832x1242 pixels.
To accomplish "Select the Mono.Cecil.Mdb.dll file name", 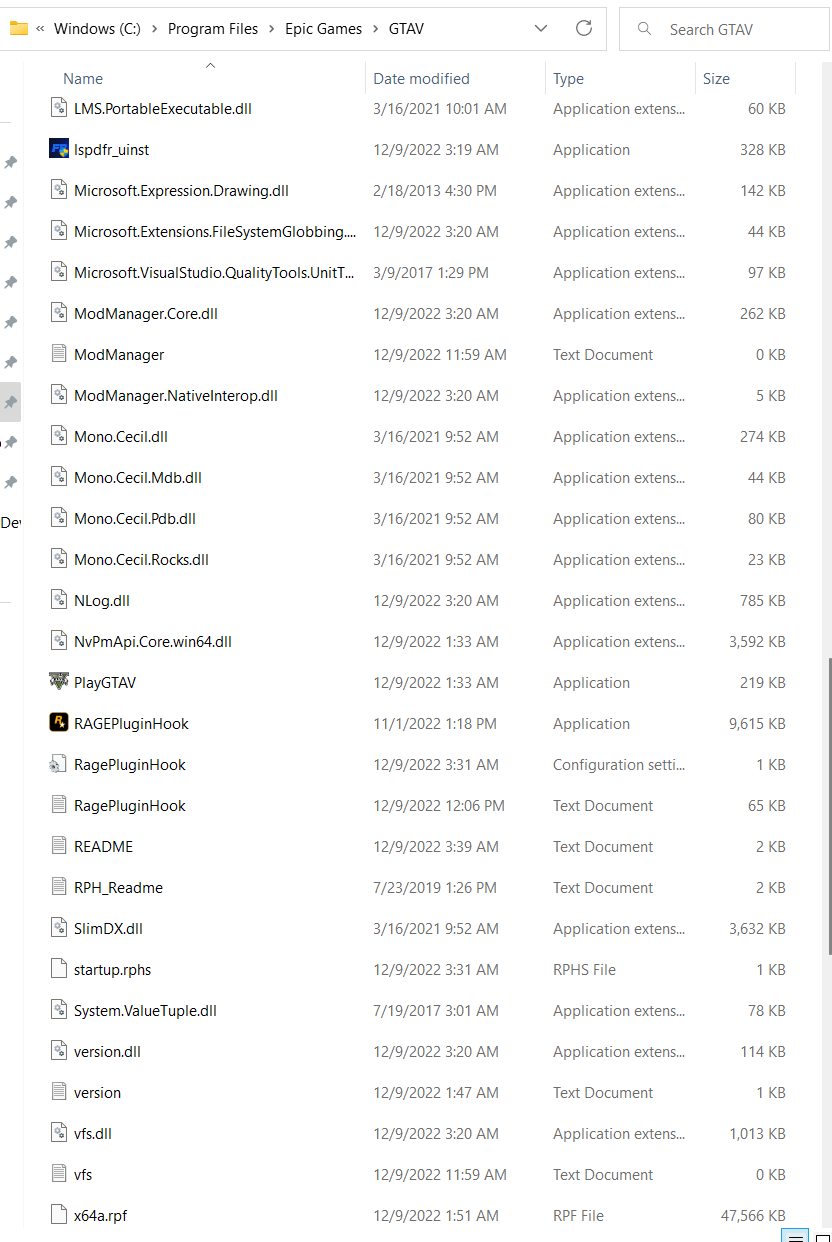I will click(x=138, y=477).
